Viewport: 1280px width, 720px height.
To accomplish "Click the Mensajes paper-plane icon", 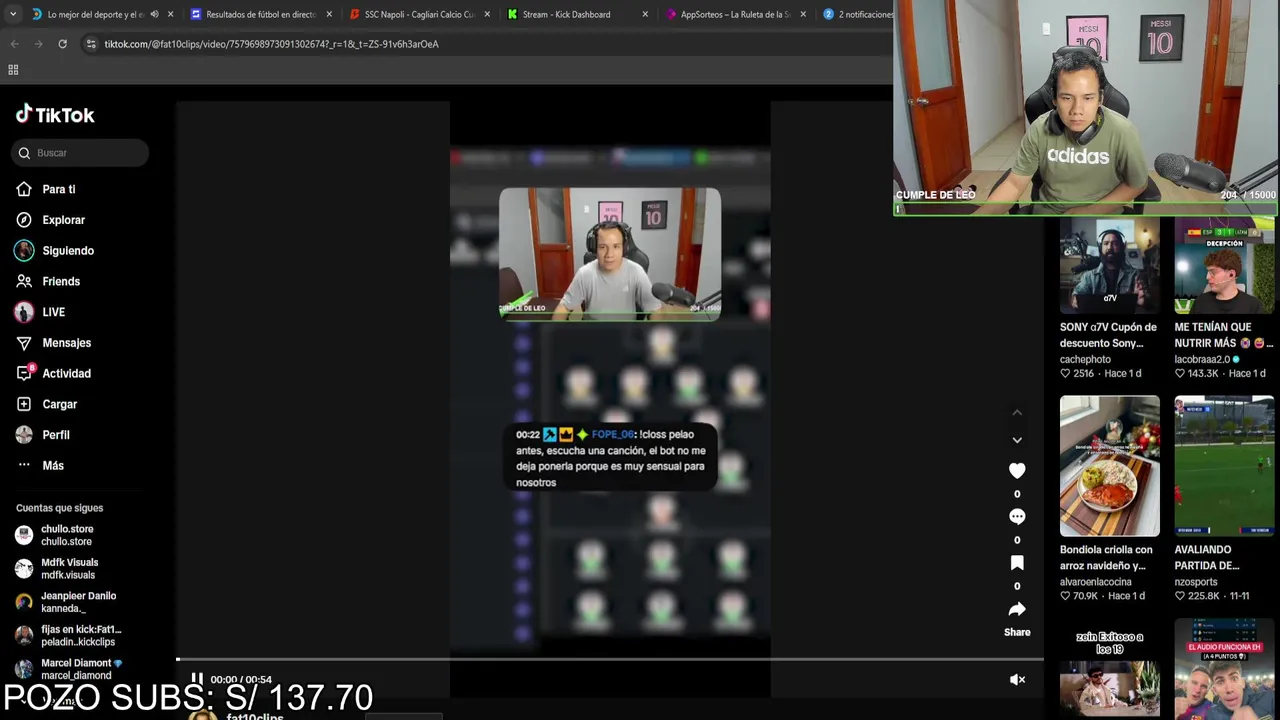I will [24, 343].
